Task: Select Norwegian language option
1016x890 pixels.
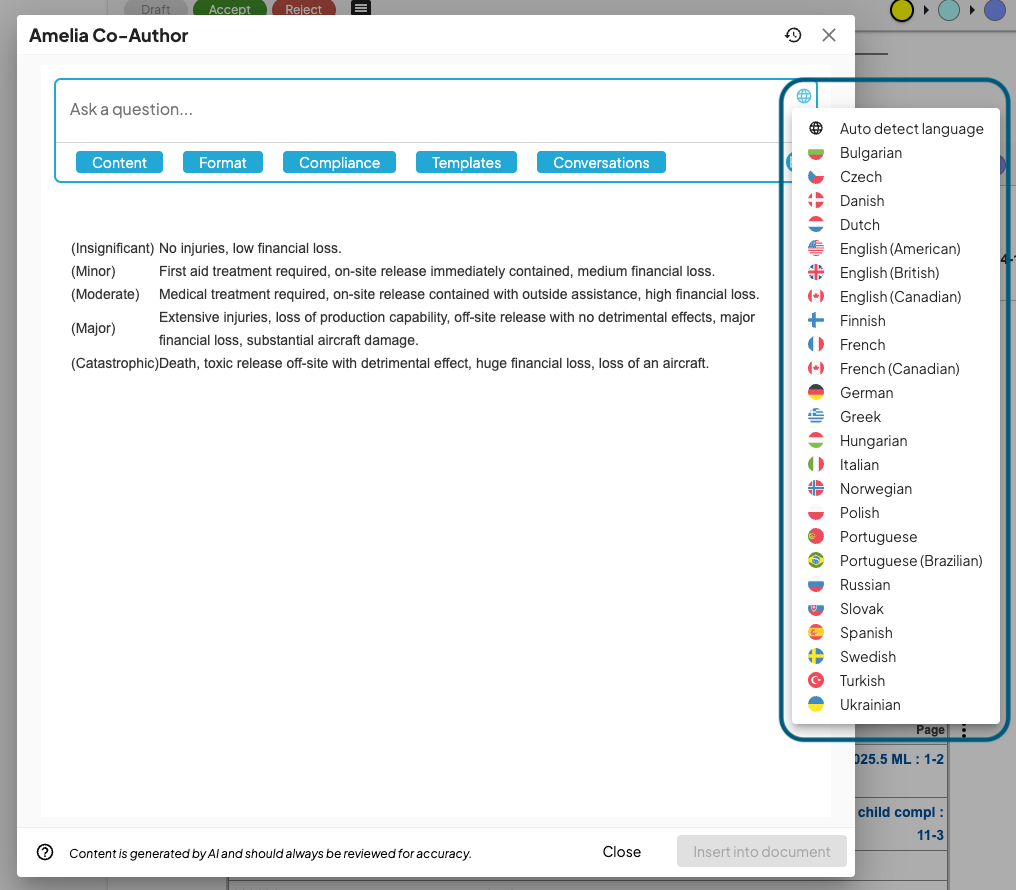Action: click(895, 488)
